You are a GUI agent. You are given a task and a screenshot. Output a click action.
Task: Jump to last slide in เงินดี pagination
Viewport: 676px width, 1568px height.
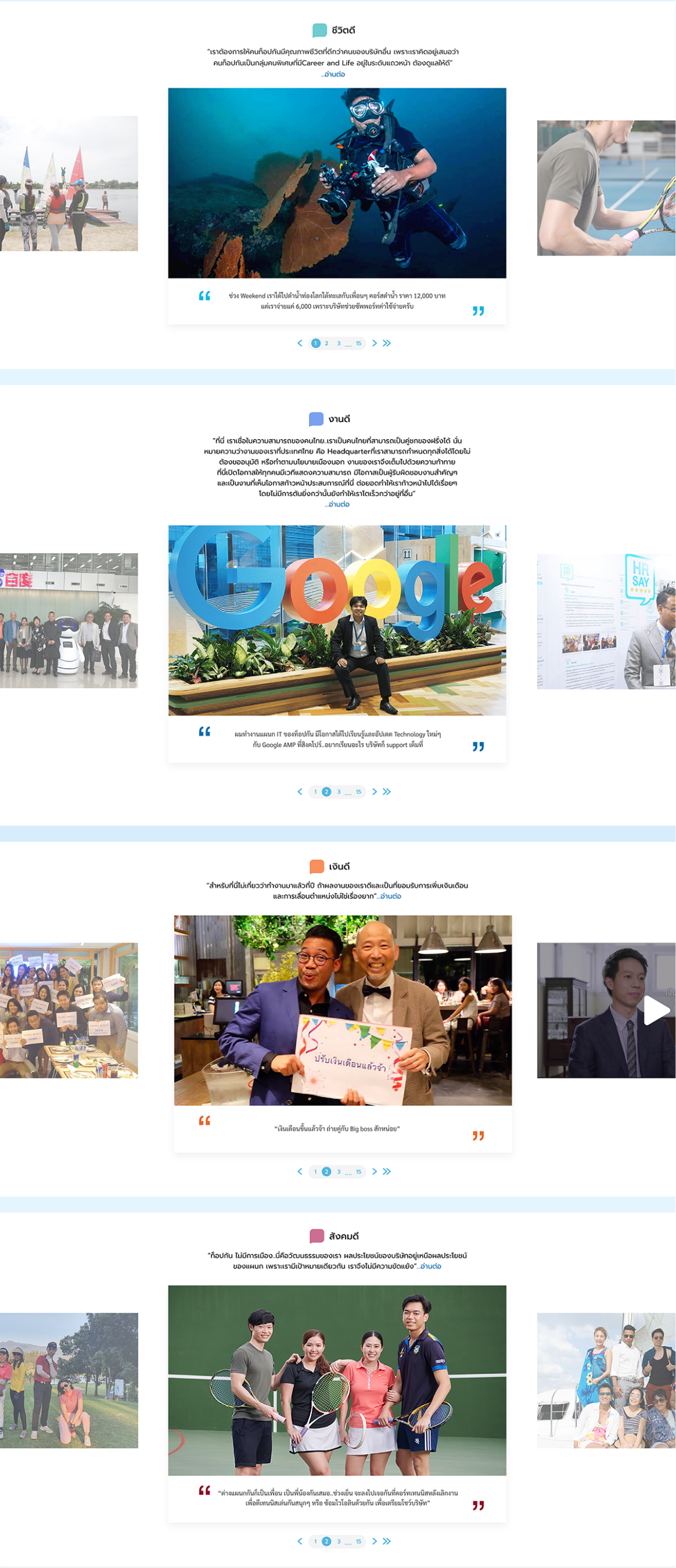pos(387,1171)
